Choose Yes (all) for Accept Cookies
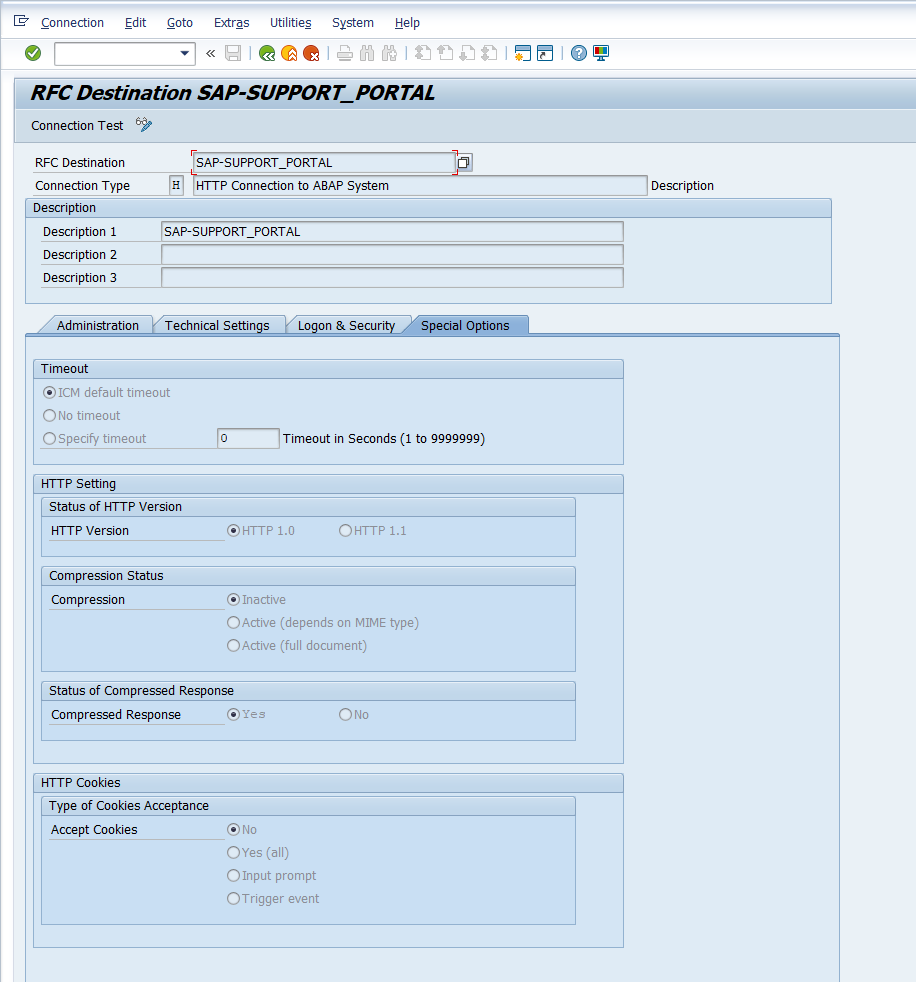 point(234,853)
